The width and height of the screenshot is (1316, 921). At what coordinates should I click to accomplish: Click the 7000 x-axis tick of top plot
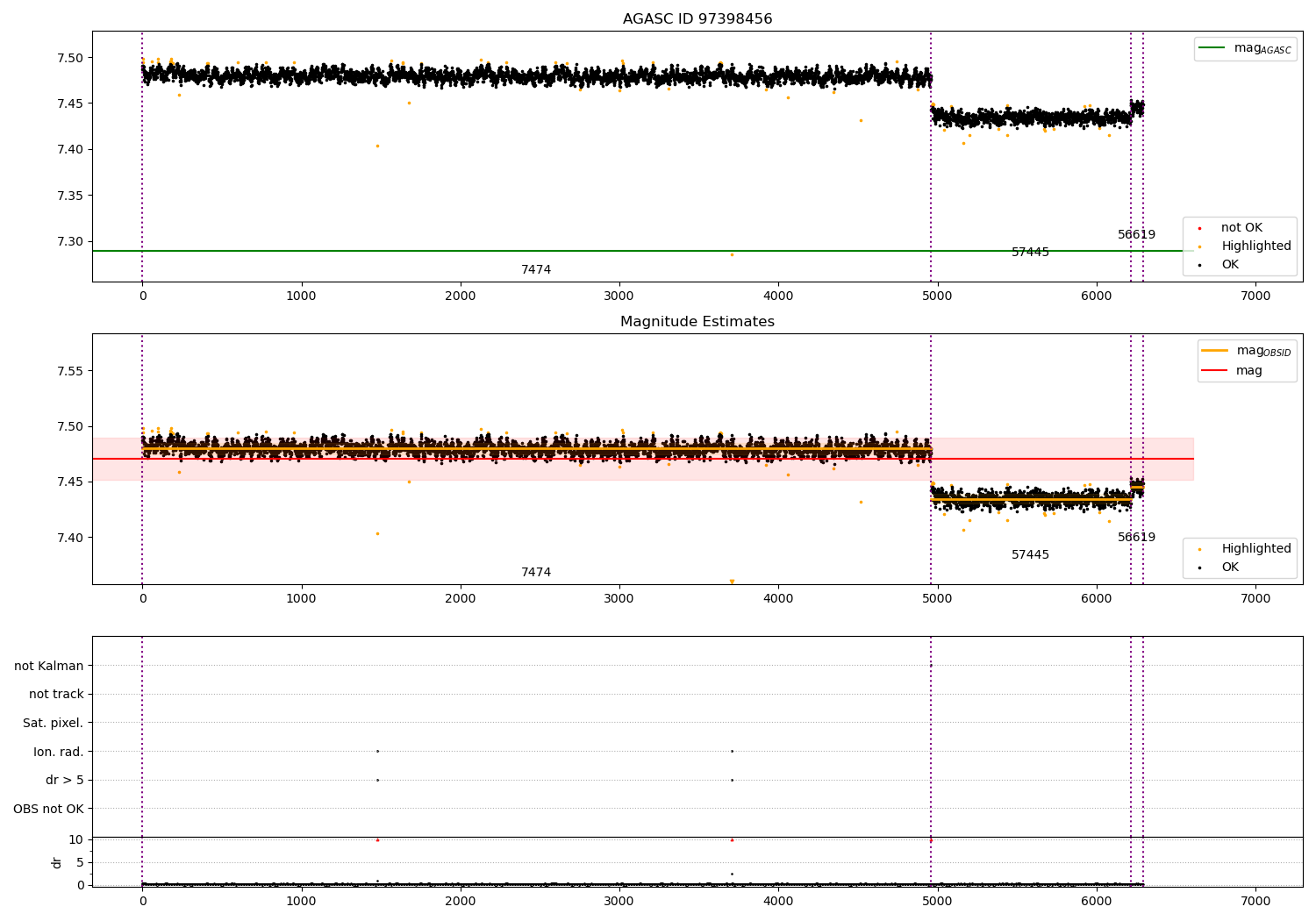1255,296
